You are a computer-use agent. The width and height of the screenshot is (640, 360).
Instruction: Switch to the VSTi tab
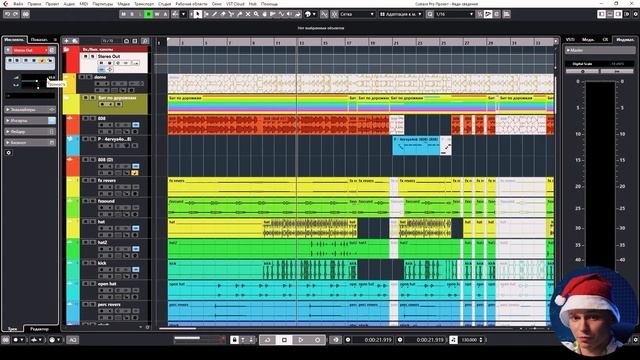point(570,40)
